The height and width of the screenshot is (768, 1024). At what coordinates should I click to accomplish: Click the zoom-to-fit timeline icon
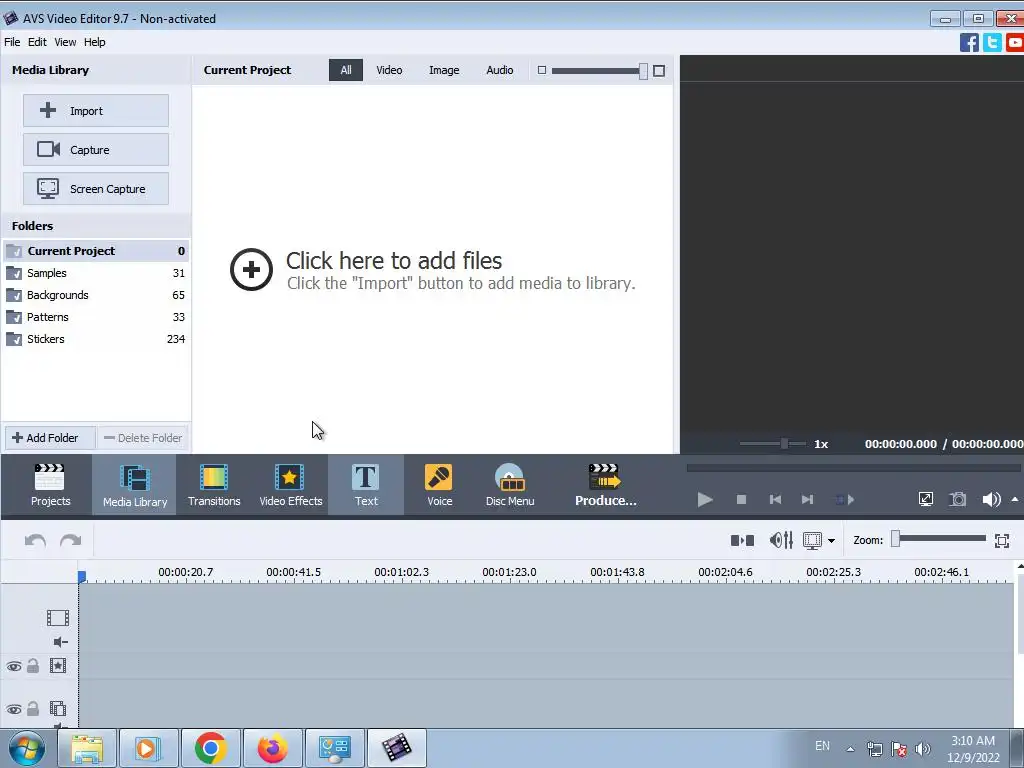click(1002, 540)
